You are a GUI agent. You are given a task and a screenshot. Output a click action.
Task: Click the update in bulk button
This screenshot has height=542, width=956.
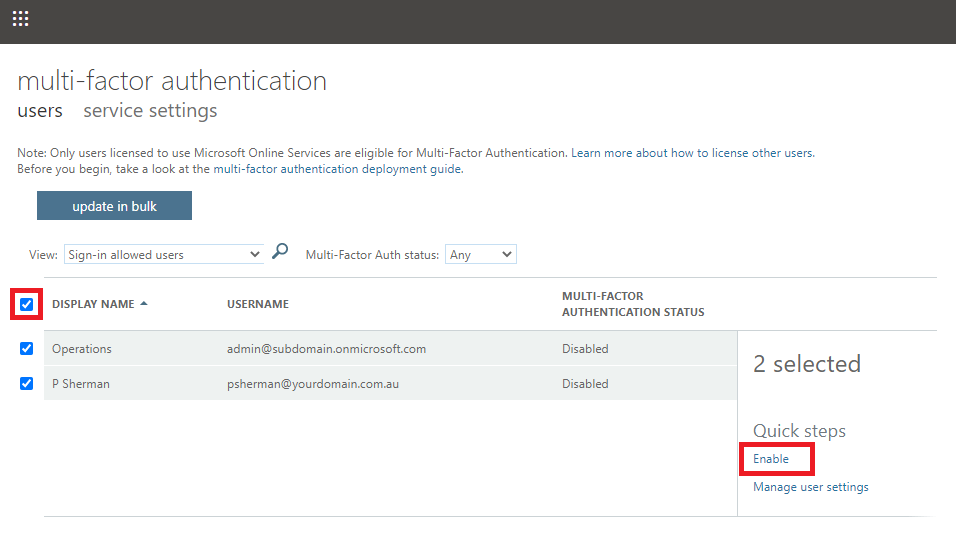click(x=114, y=205)
